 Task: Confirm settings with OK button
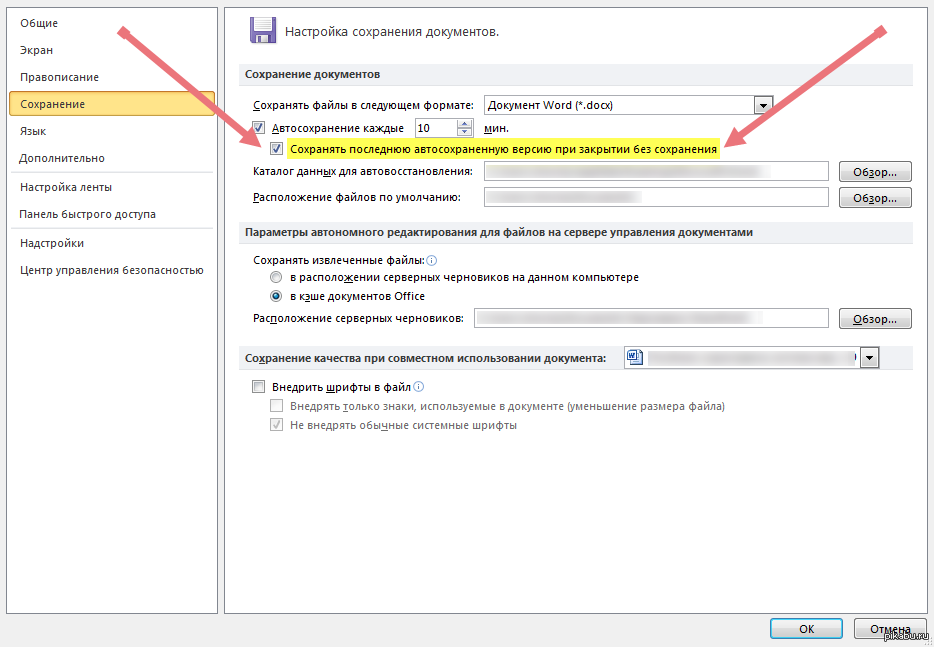coord(806,629)
